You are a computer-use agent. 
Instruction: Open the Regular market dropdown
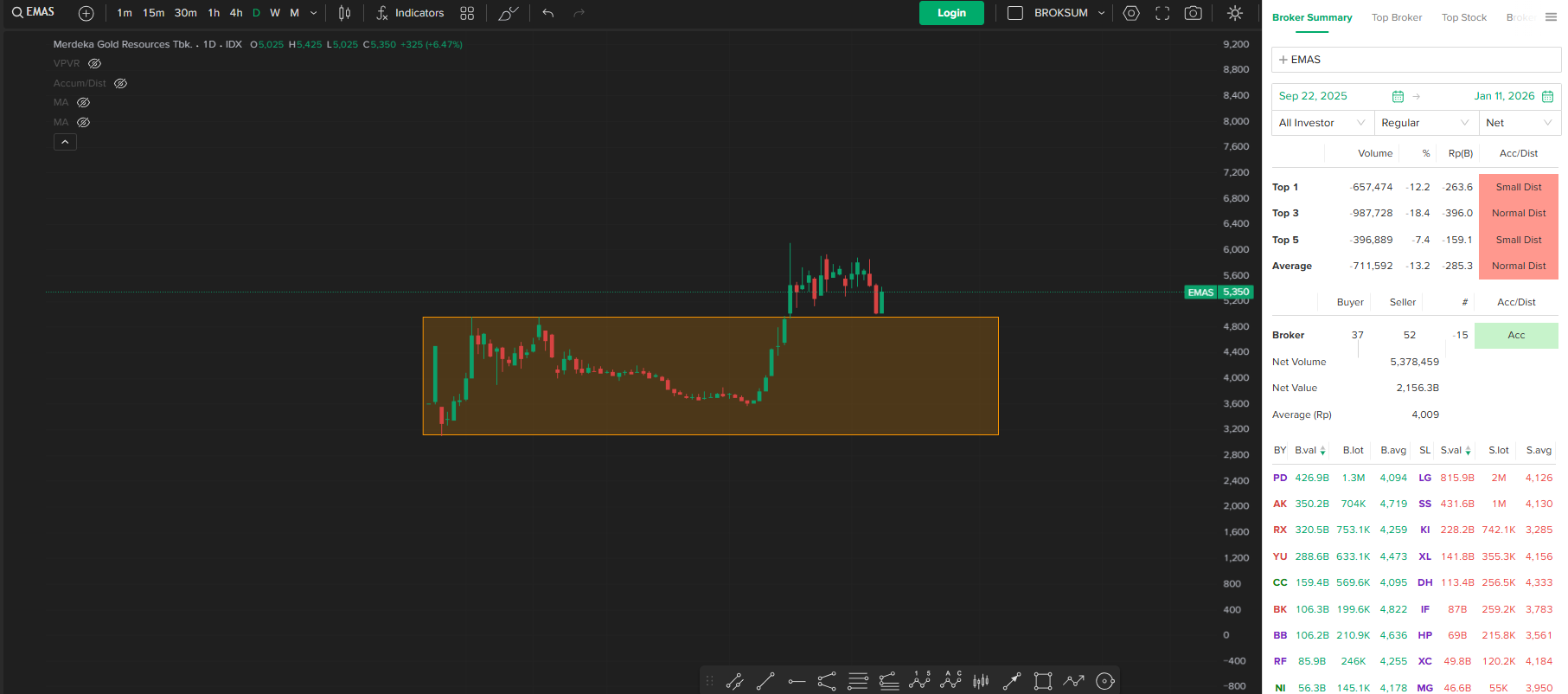click(1426, 123)
